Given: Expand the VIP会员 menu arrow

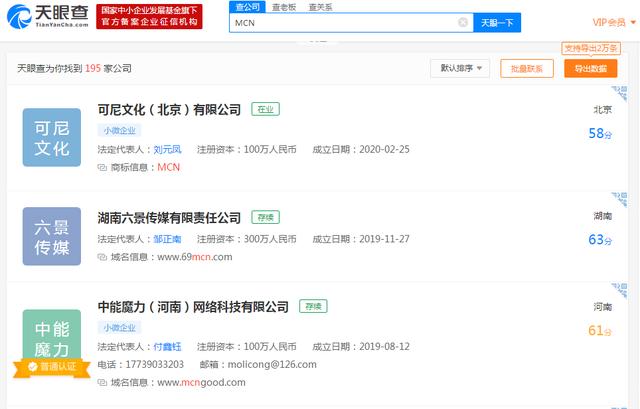Looking at the screenshot, I should point(633,22).
